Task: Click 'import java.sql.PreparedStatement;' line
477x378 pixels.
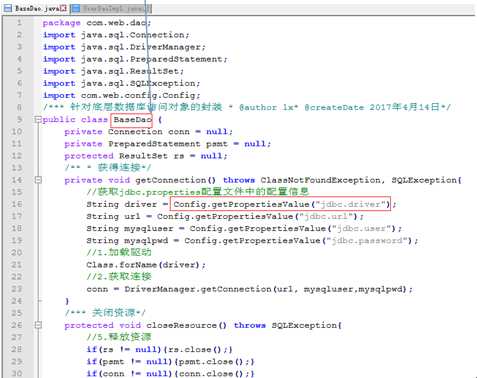Action: coord(135,59)
